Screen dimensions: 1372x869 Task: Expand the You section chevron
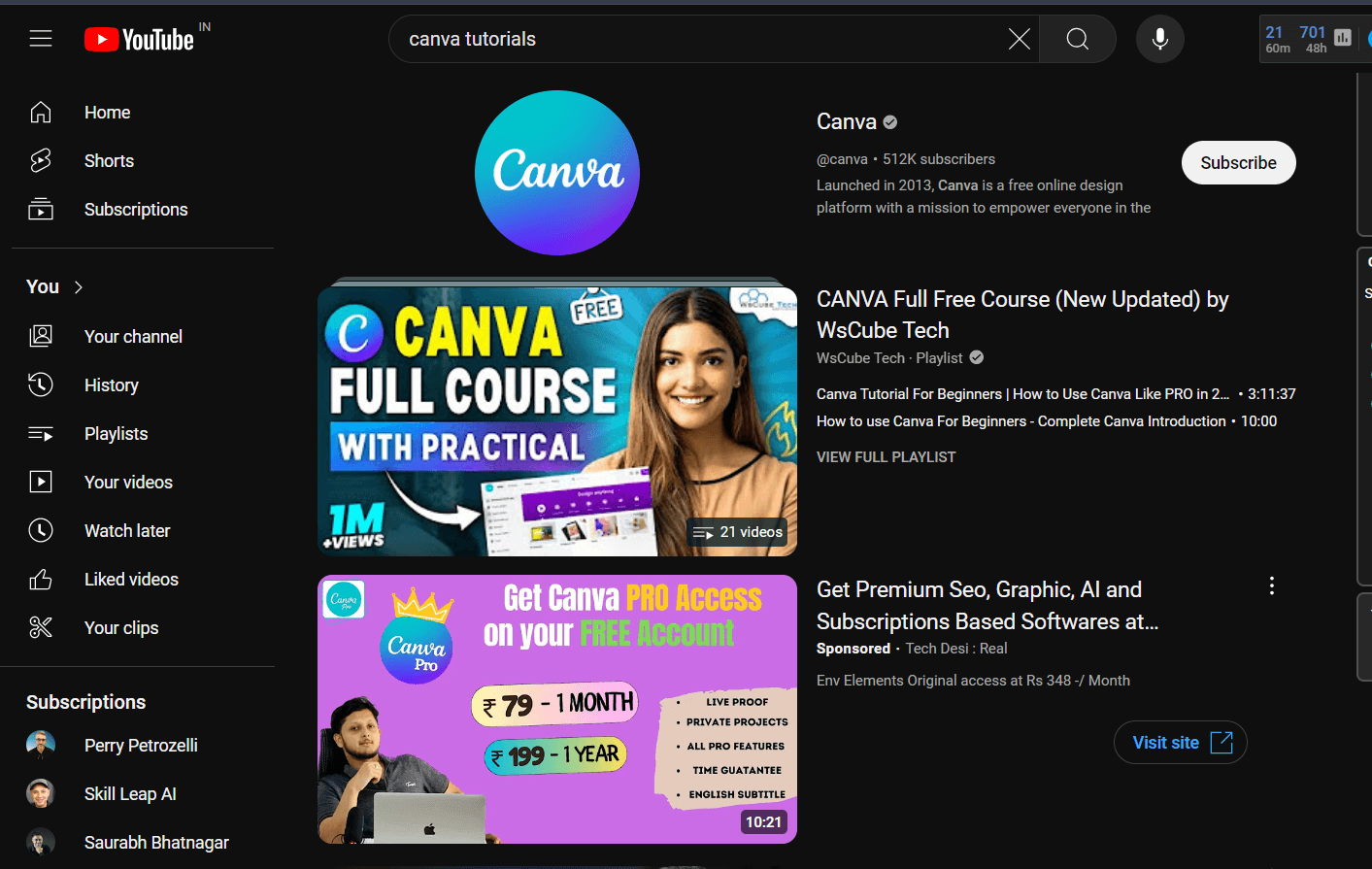79,287
